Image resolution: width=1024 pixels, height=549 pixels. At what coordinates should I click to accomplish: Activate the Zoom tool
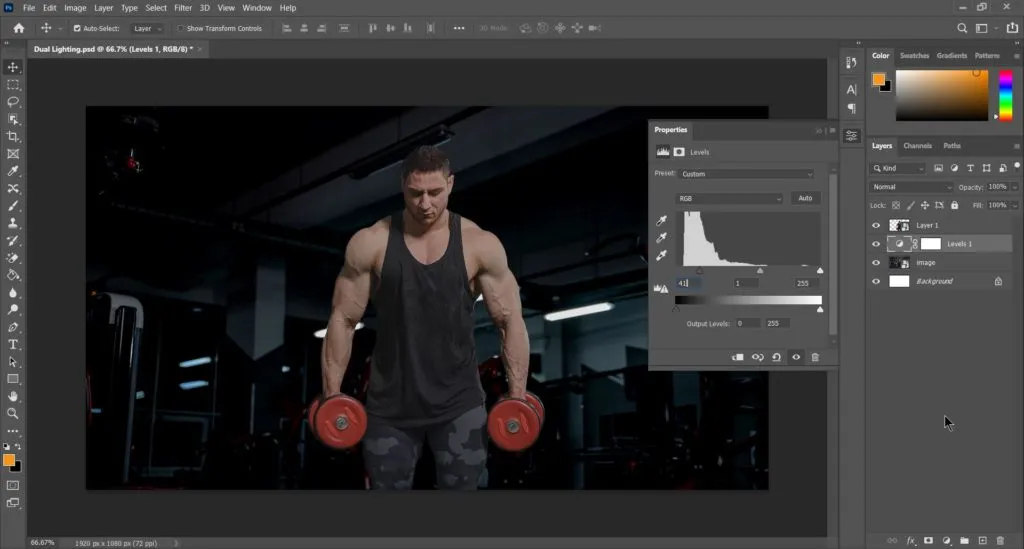click(x=13, y=413)
